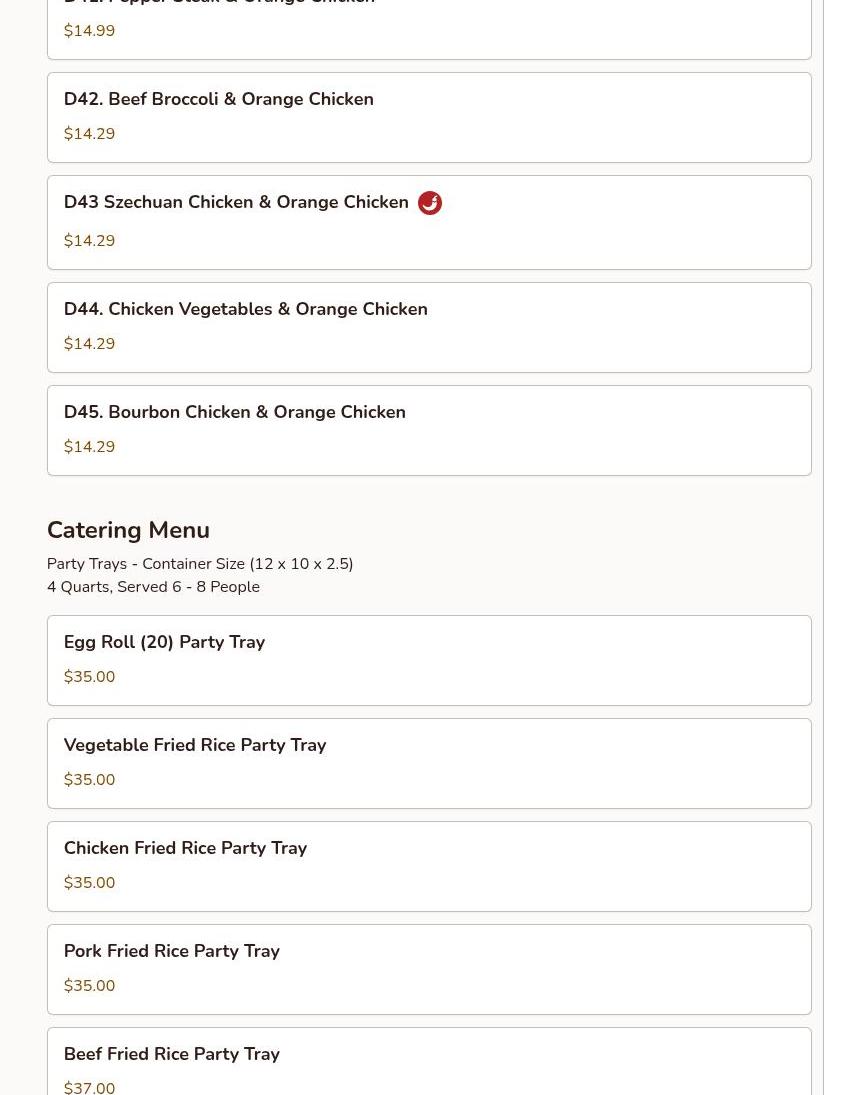The height and width of the screenshot is (1095, 844).
Task: Select Pork Fried Rice Party Tray
Action: click(x=429, y=969)
